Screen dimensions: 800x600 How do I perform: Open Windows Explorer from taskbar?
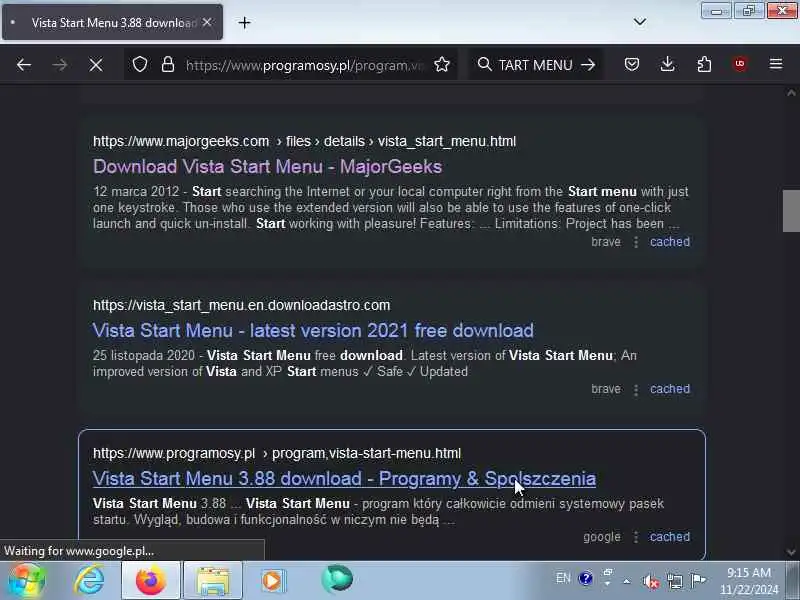[x=212, y=581]
